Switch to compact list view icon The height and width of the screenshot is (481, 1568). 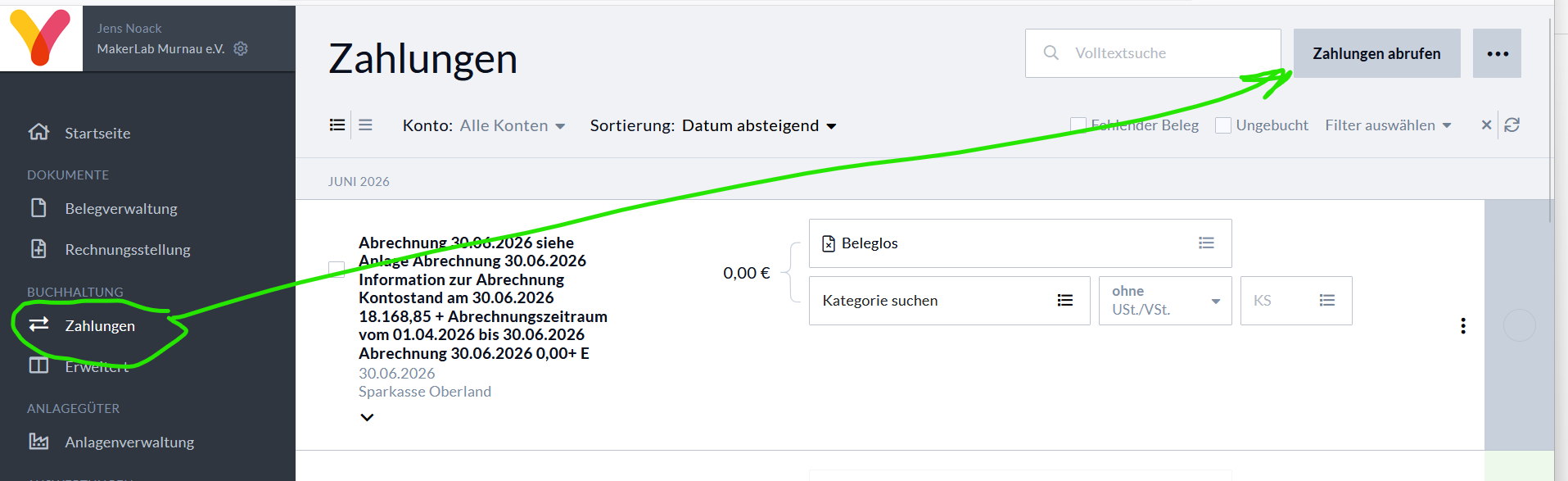point(365,125)
